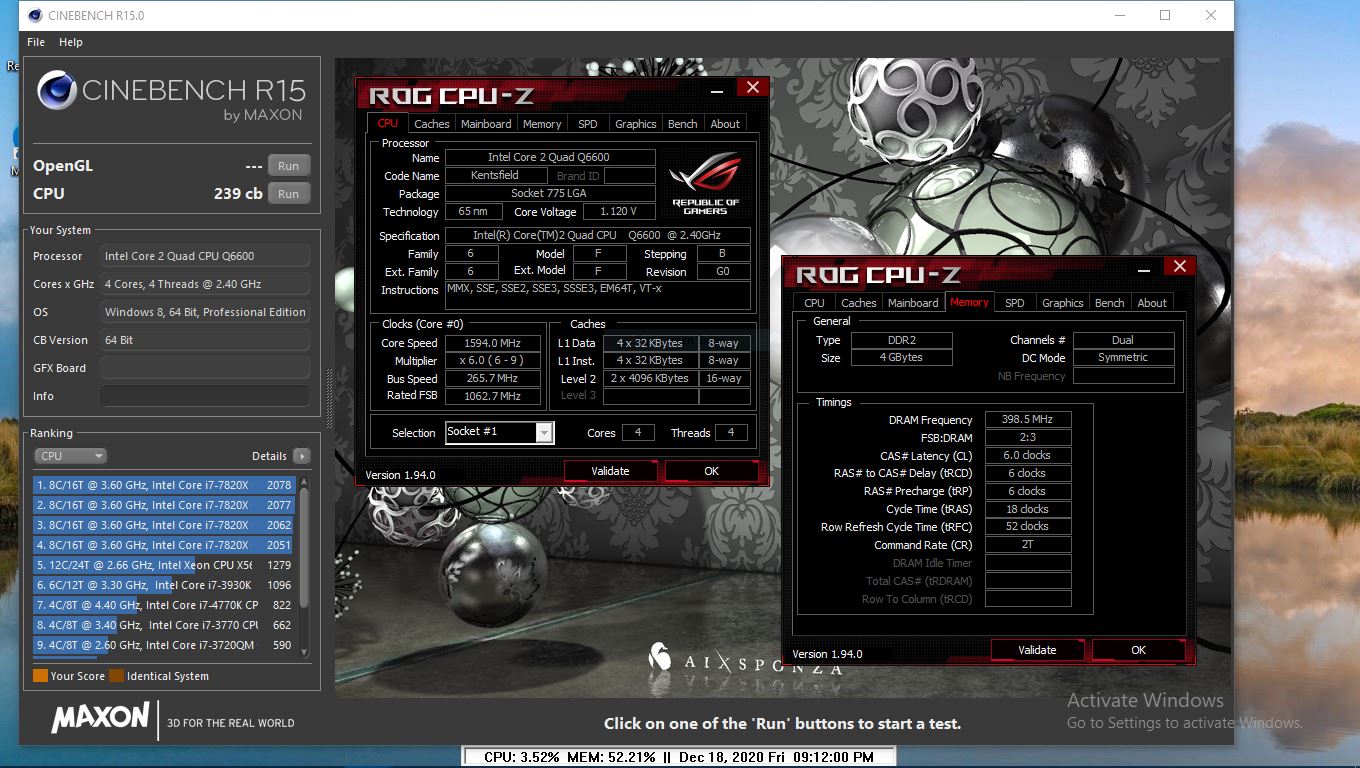Close the CPU tab CPU-Z window
Screen dimensions: 1360x768
pyautogui.click(x=752, y=88)
